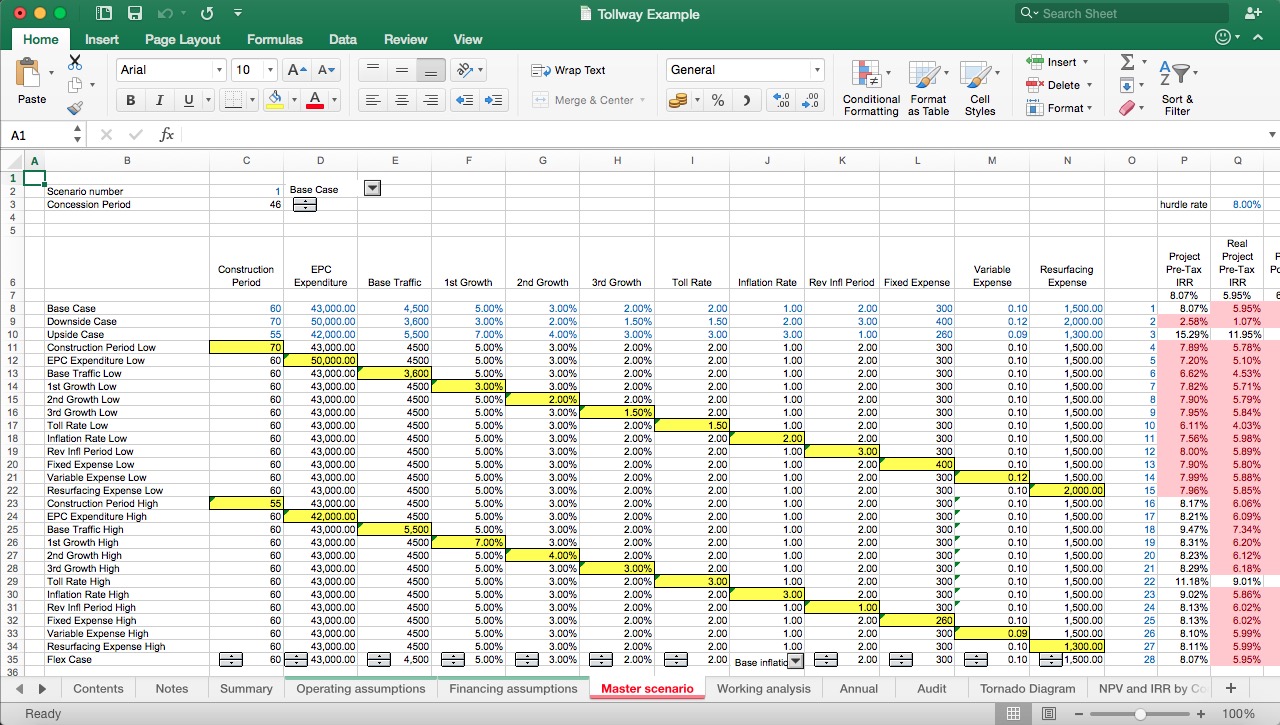This screenshot has width=1280, height=725.
Task: Toggle Italic formatting
Action: (159, 100)
